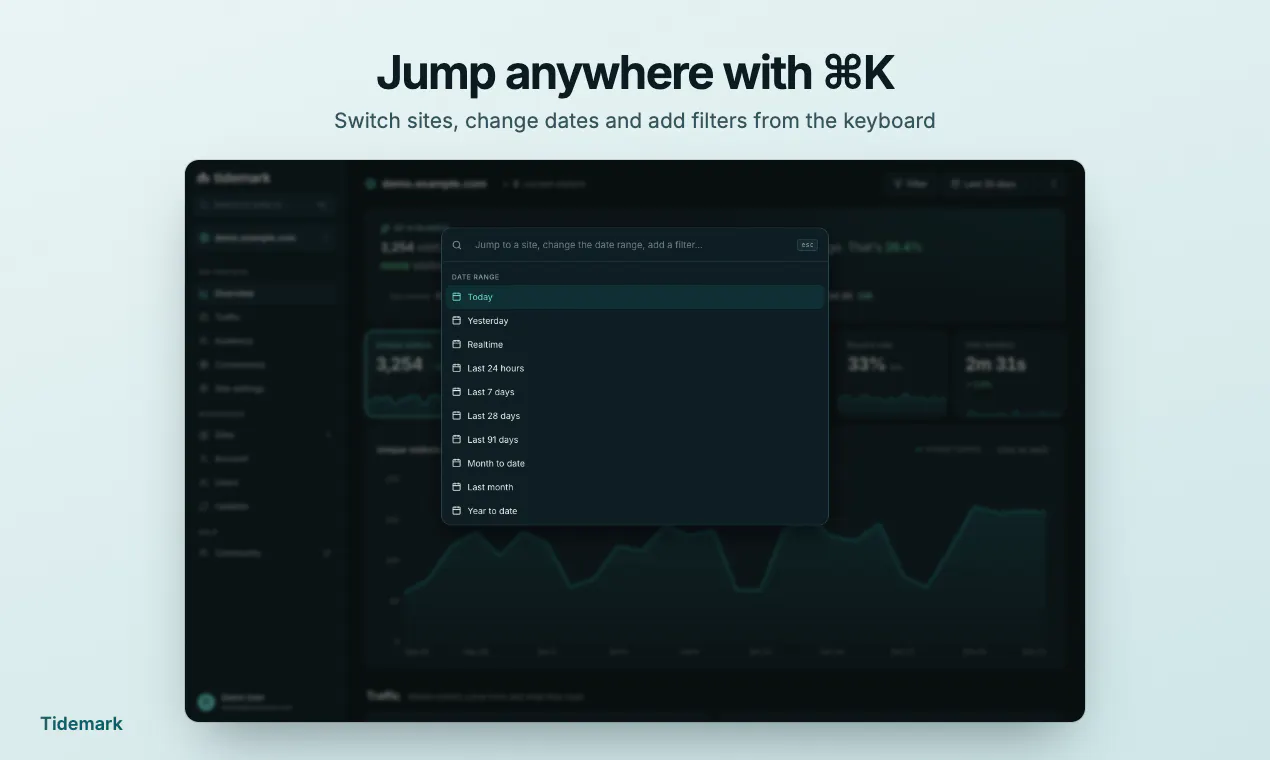Click the calendar icon beside Yesterday
Viewport: 1270px width, 760px height.
pyautogui.click(x=457, y=321)
